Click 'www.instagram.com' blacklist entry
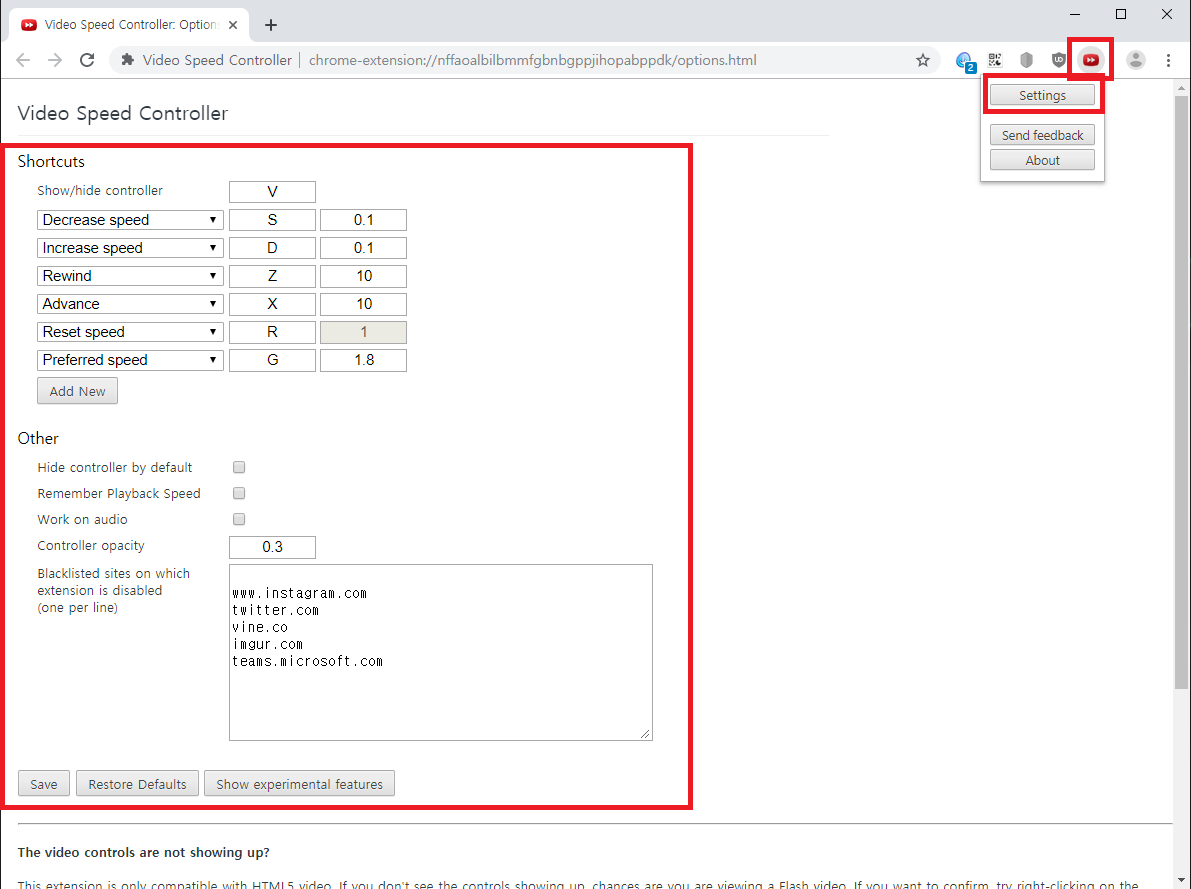The image size is (1191, 889). pos(299,593)
